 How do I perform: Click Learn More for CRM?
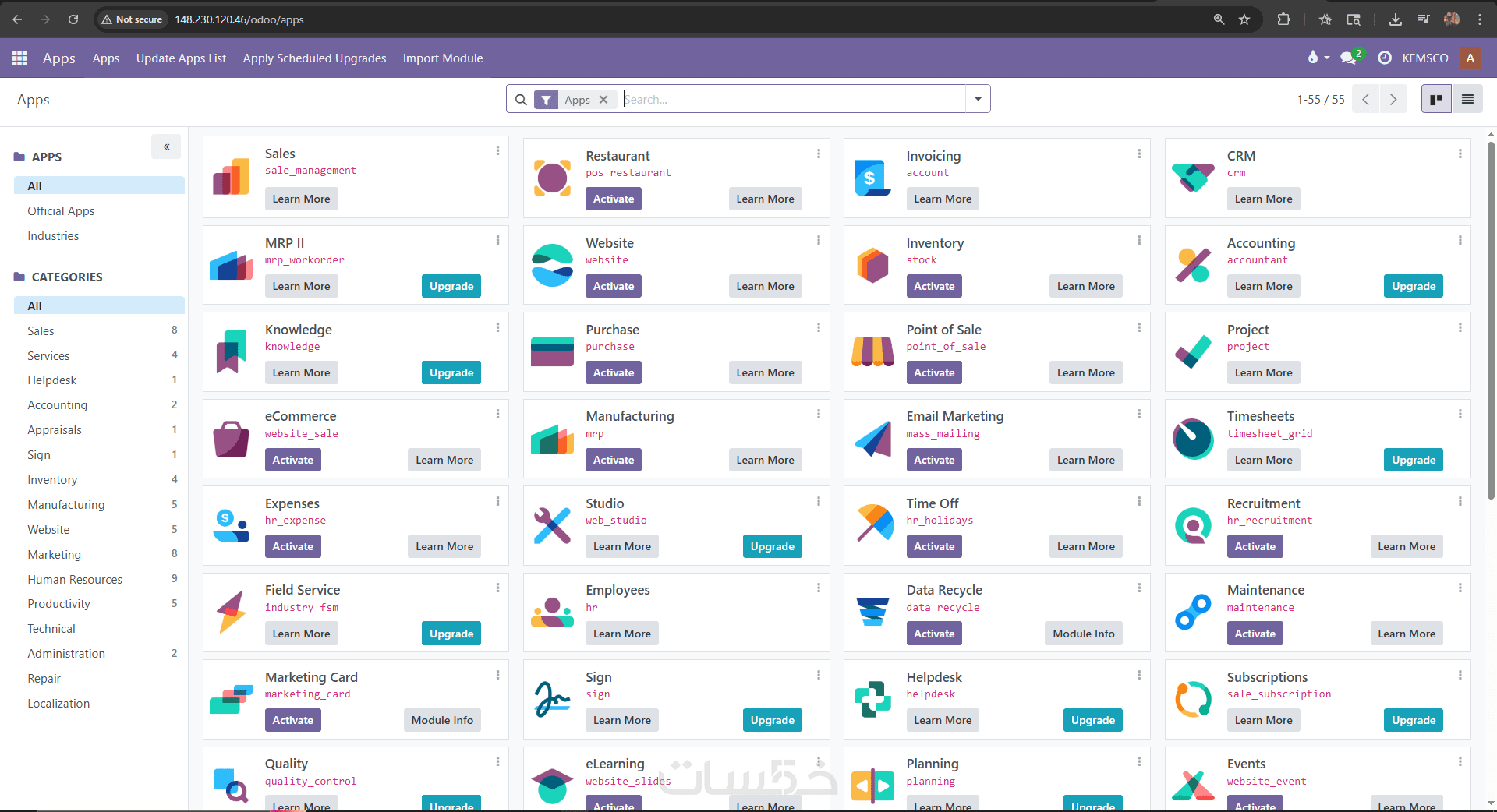(x=1263, y=199)
